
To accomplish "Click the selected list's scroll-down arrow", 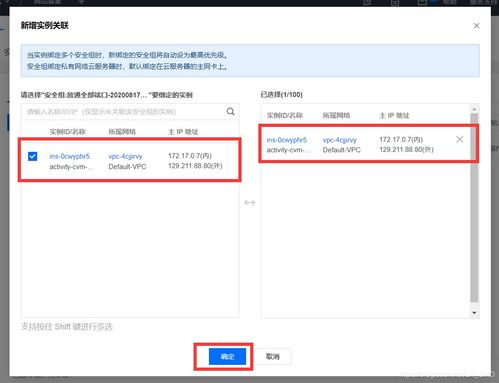I will [x=474, y=313].
